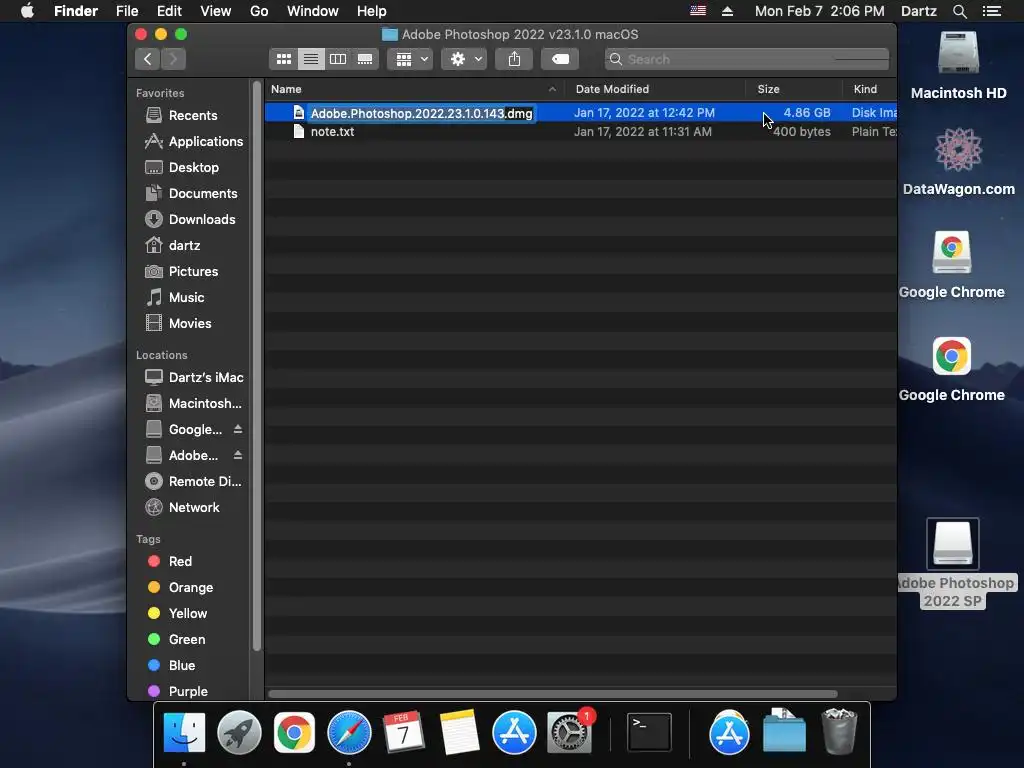Open the group-by arrangement dropdown

pos(410,59)
